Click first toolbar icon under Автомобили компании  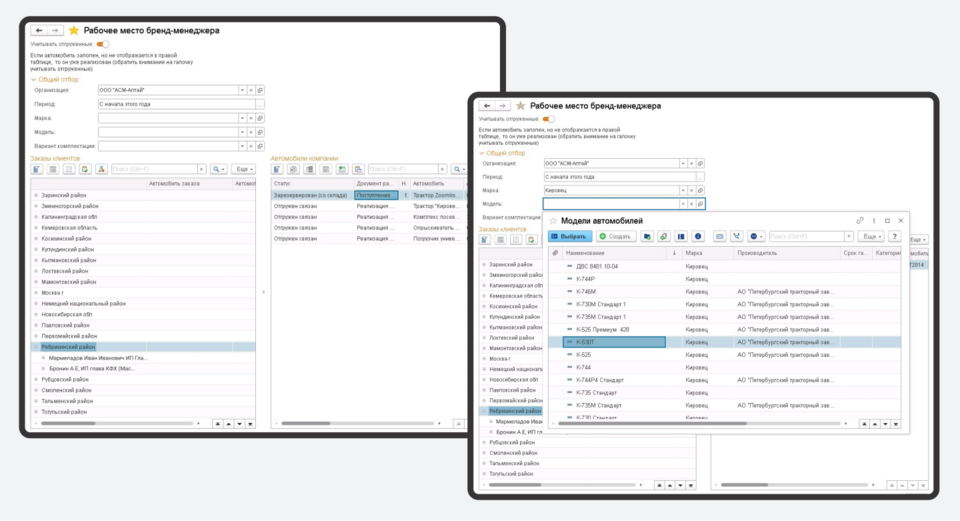tap(277, 170)
